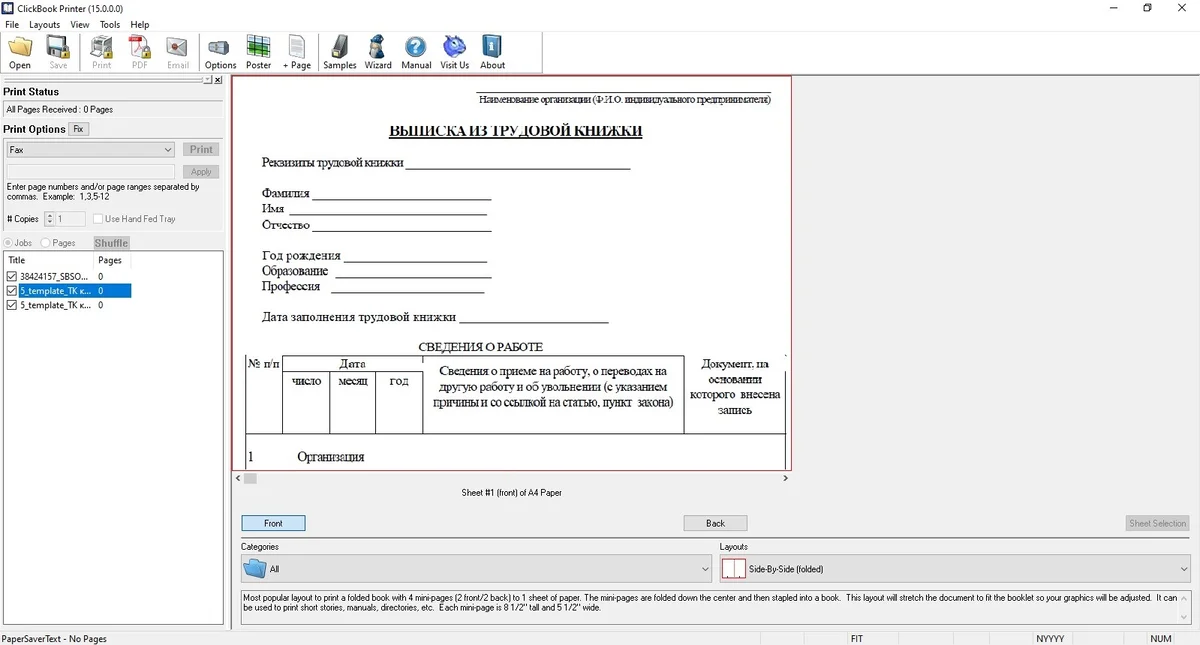Open the Fax printer dropdown

(x=90, y=150)
